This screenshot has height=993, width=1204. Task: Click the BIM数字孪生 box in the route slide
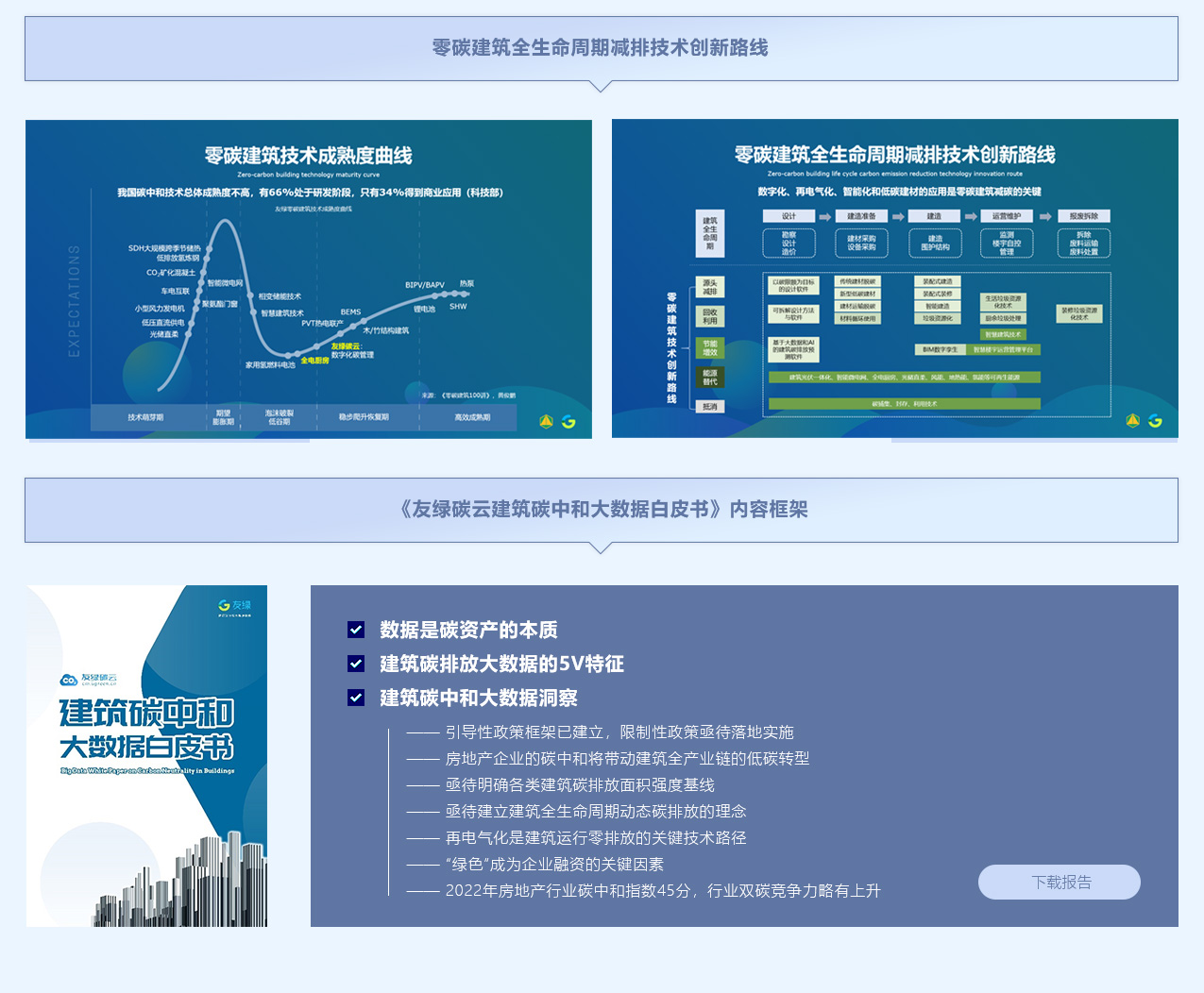[x=940, y=349]
